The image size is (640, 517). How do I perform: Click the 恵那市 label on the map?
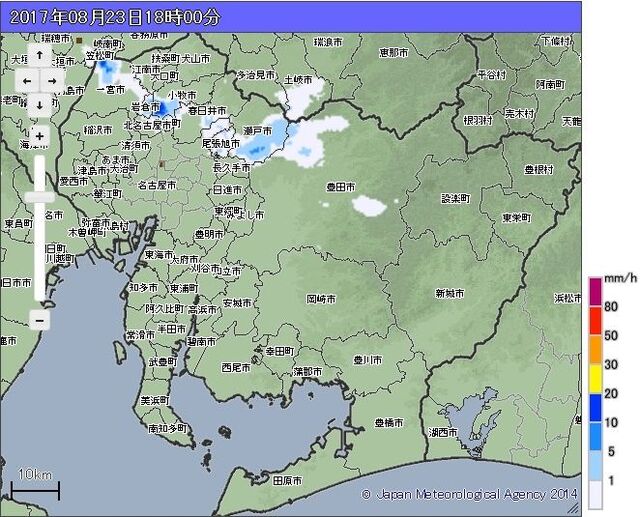[x=393, y=53]
